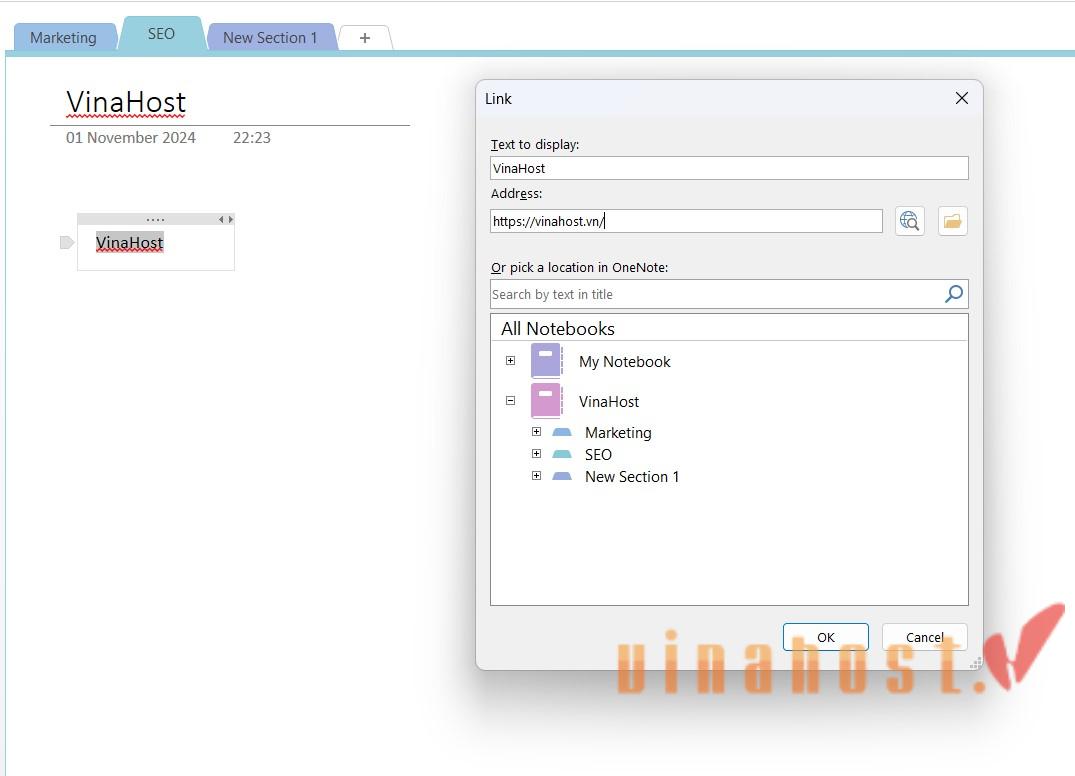1075x776 pixels.
Task: Select SEO in the location tree
Action: coord(599,454)
